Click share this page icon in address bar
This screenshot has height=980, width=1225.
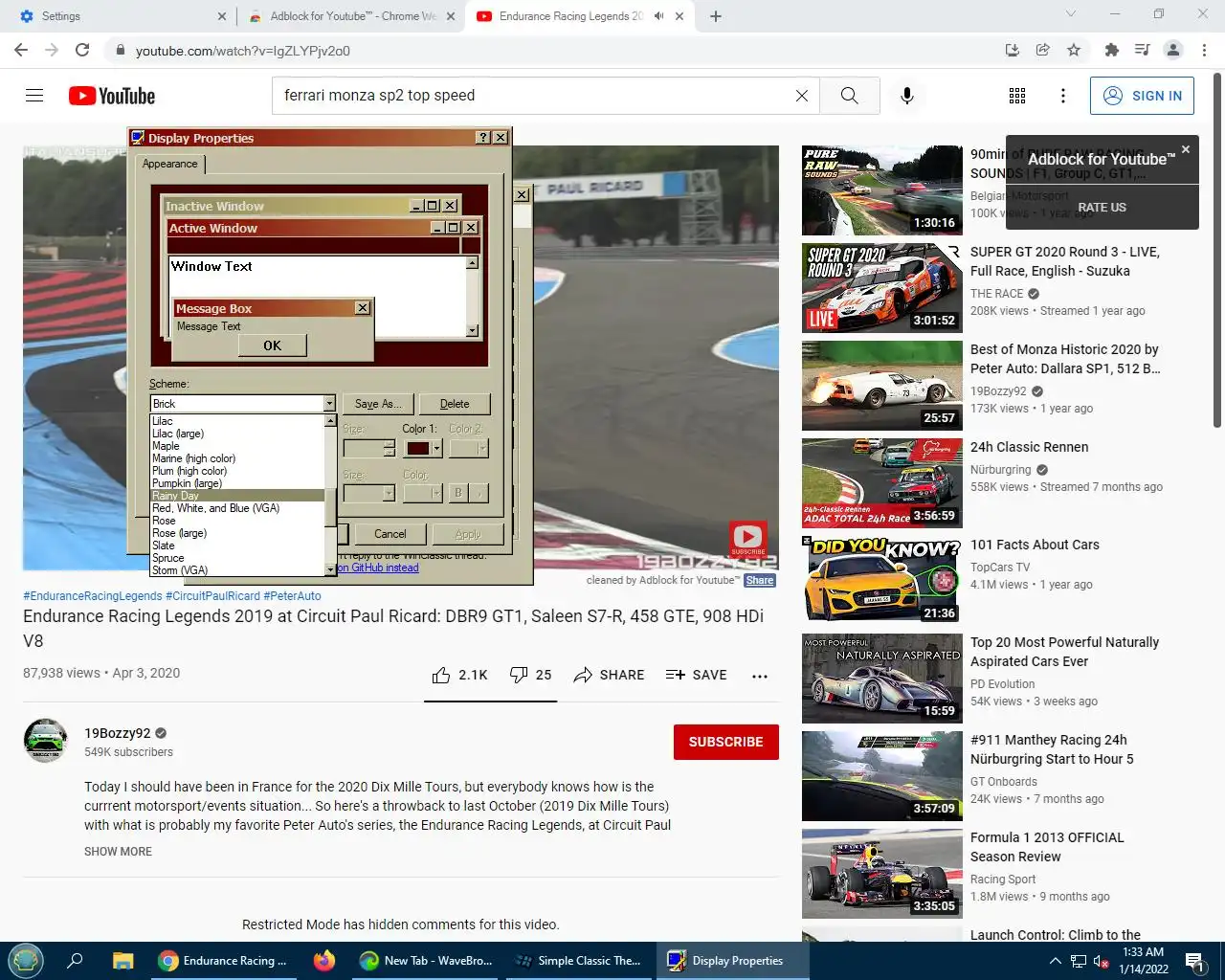pos(1043,50)
